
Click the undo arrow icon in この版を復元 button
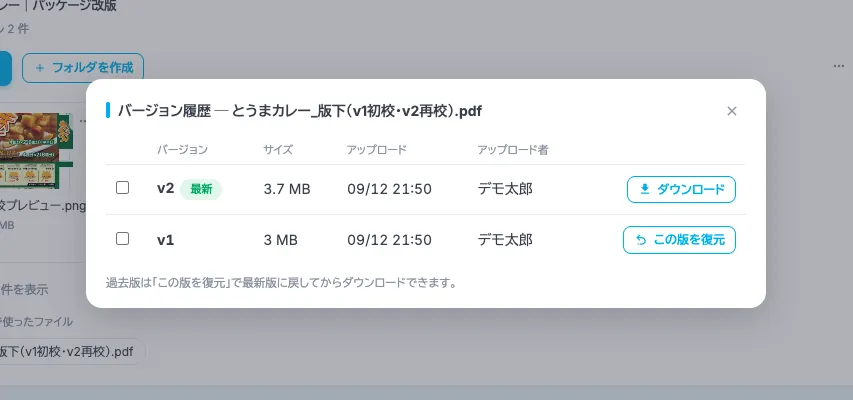[x=641, y=240]
